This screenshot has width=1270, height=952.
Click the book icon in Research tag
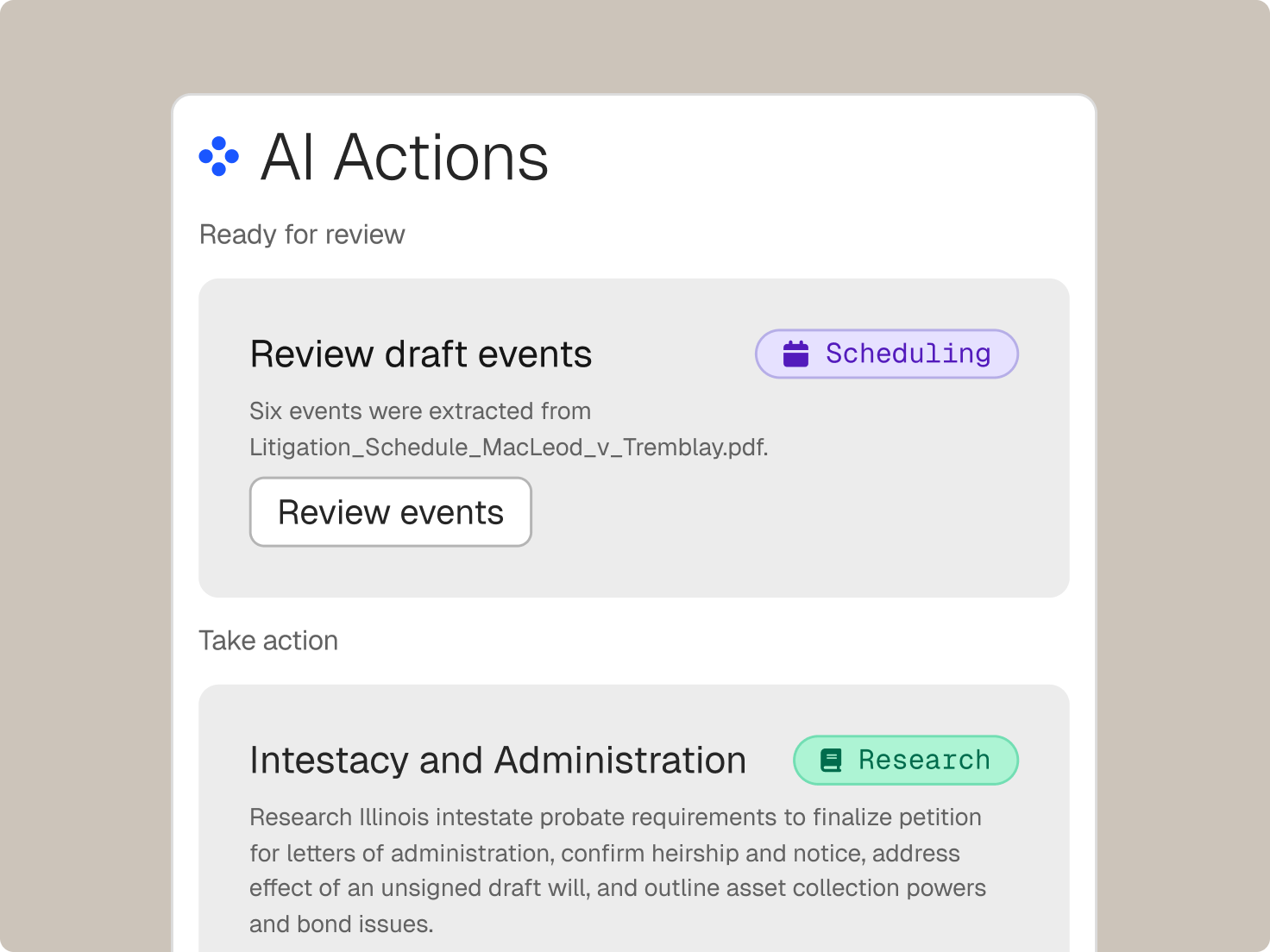pos(831,761)
